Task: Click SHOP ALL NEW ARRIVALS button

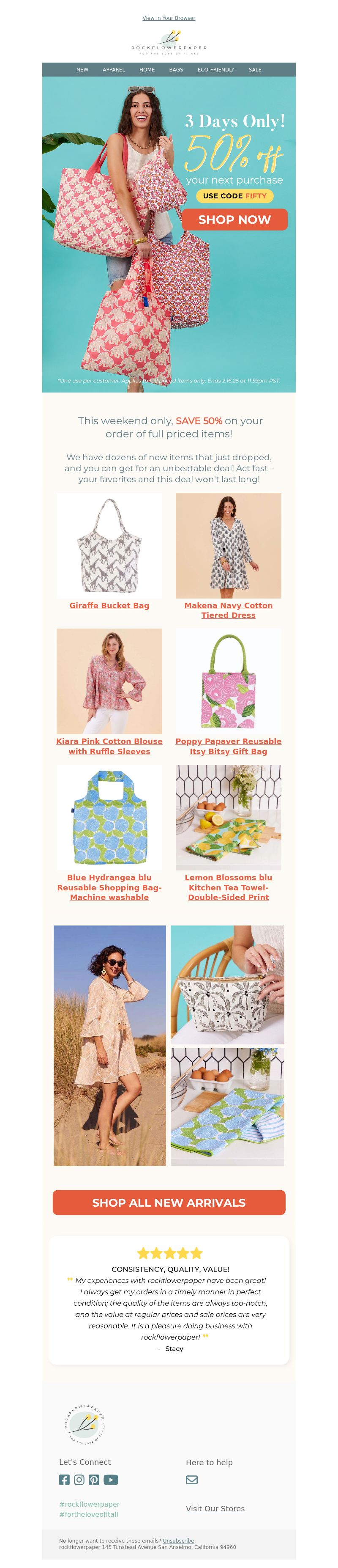Action: 169,1203
